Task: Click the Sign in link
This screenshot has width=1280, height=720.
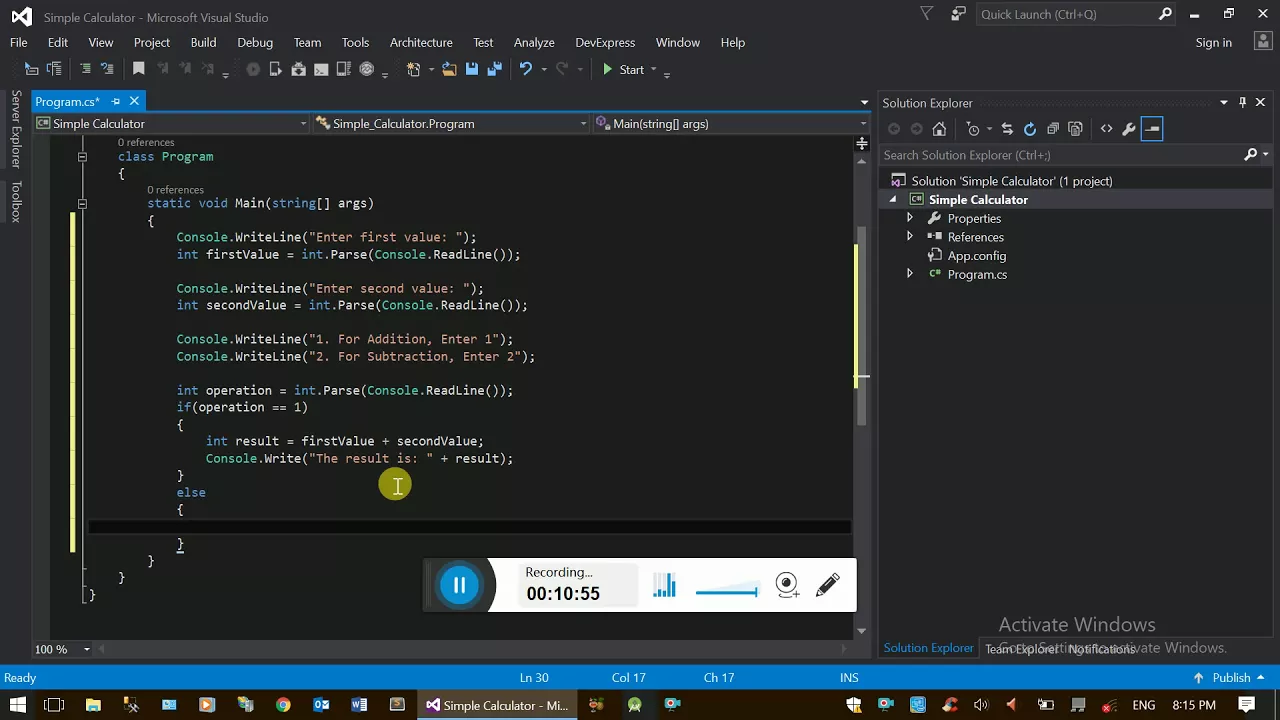Action: pos(1213,42)
